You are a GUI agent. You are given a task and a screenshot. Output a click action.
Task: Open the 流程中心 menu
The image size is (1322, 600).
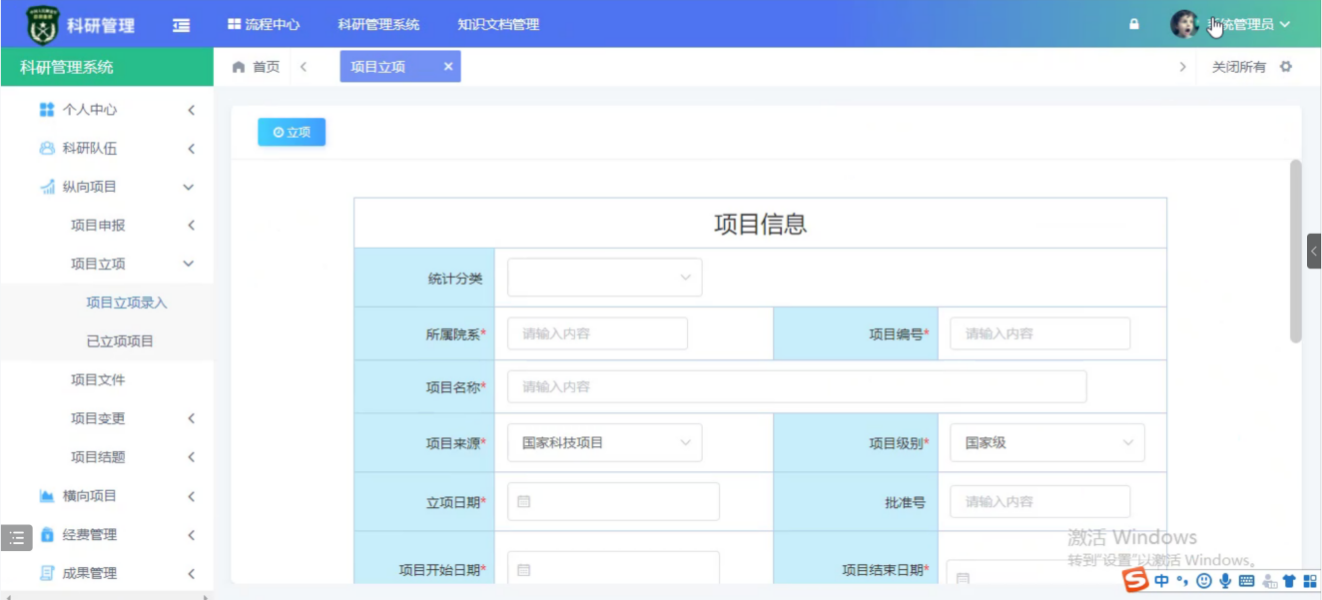263,24
